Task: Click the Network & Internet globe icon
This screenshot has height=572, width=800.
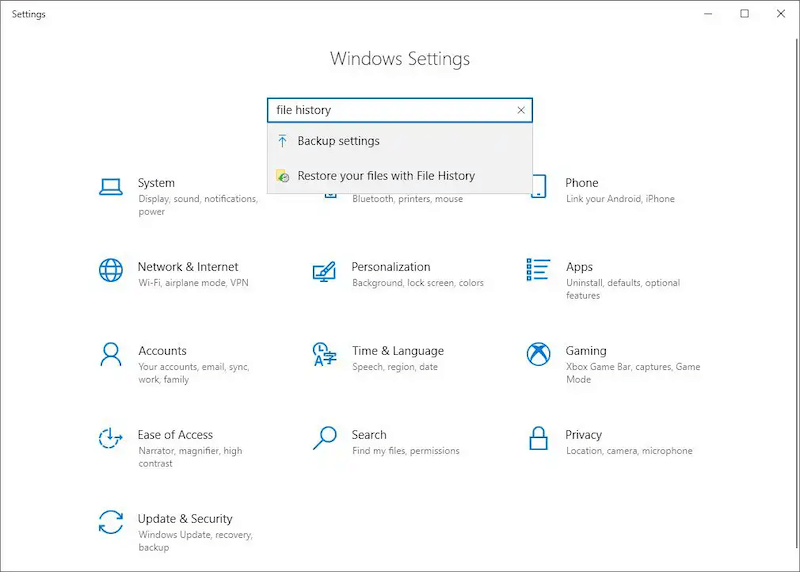Action: 111,270
